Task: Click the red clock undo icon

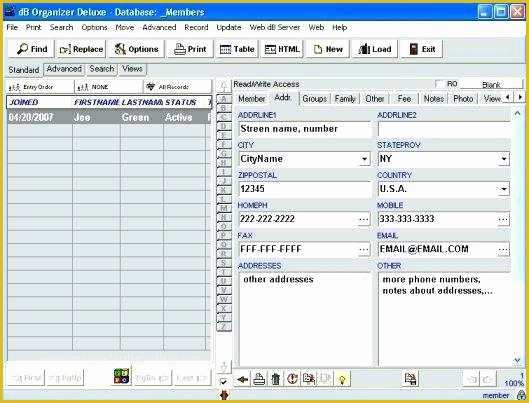Action: pos(292,379)
